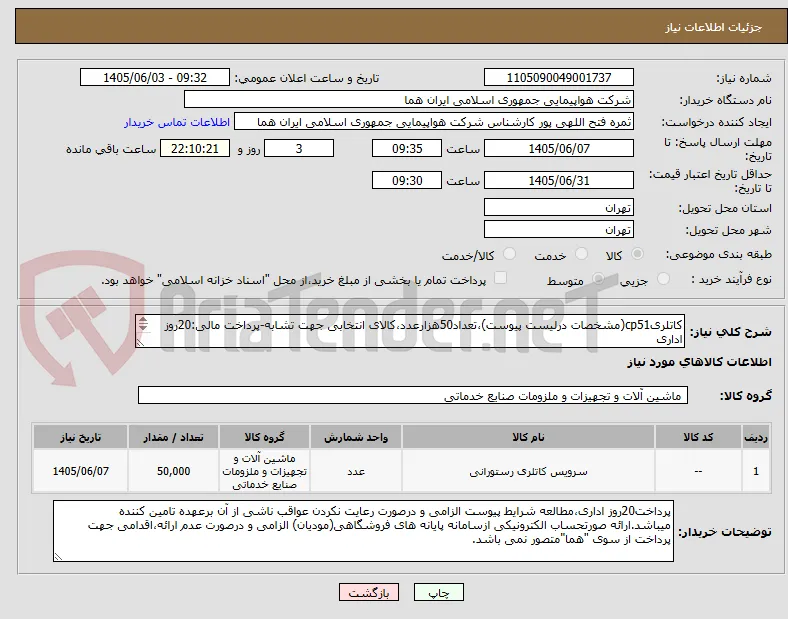Click the price validity time field 09:30
788x619 pixels.
click(x=407, y=180)
